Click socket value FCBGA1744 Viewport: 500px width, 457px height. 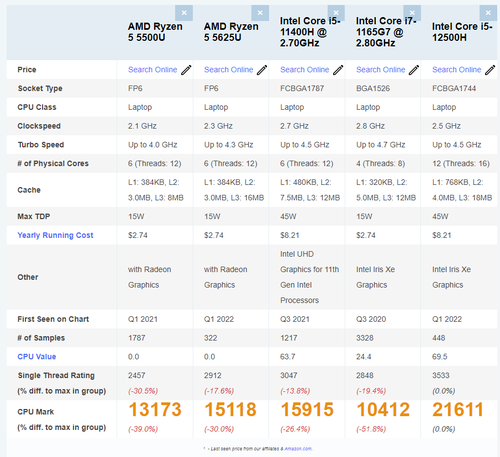tap(454, 89)
